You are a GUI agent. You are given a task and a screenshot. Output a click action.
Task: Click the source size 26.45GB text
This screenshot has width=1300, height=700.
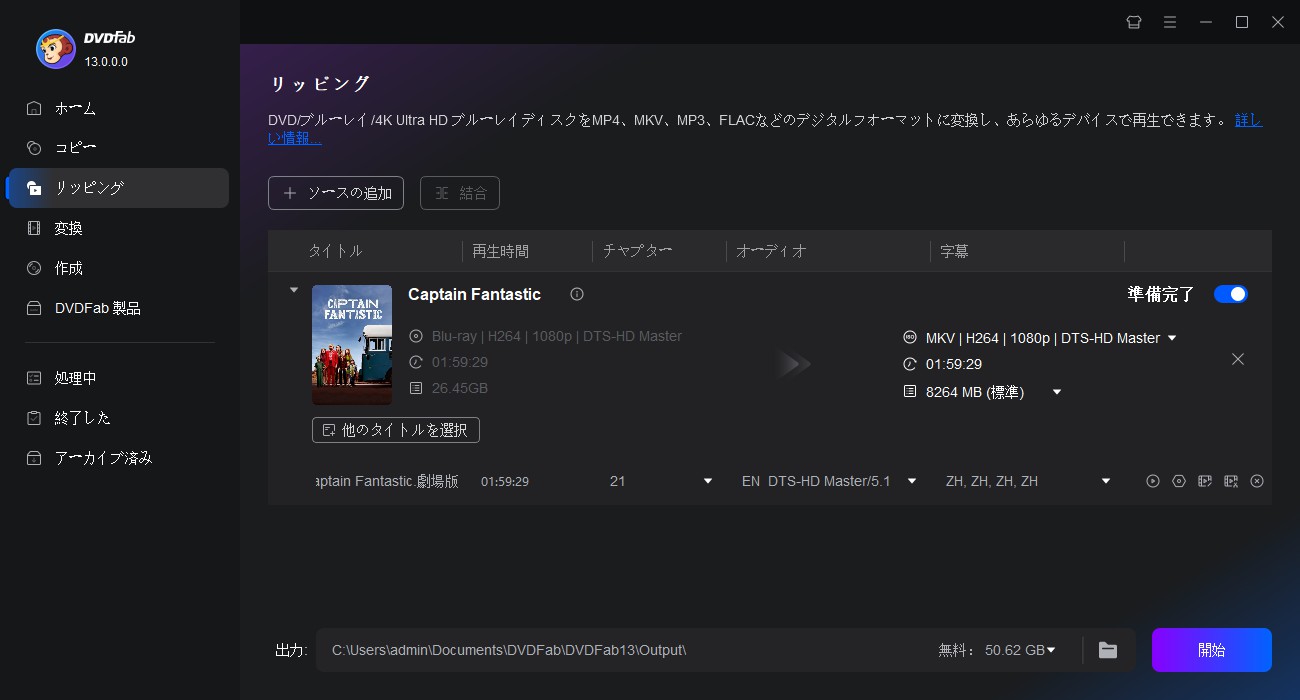[460, 388]
